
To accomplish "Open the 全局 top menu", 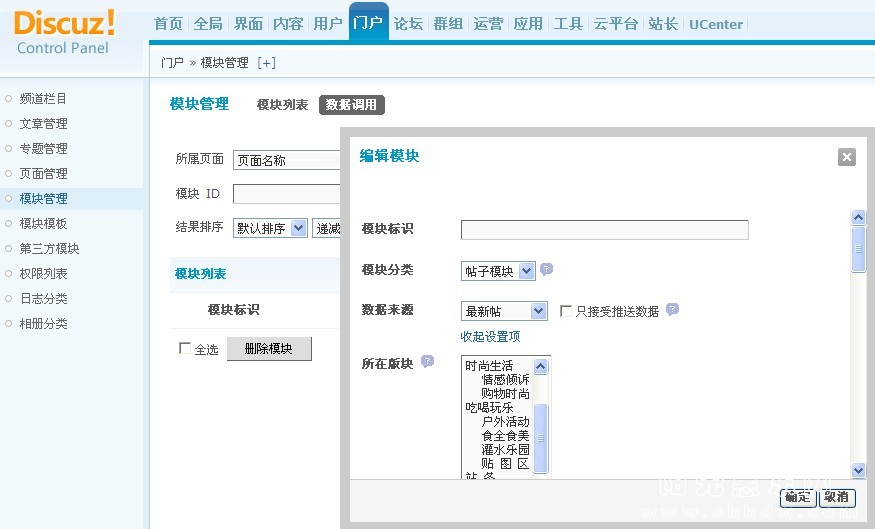I will click(x=208, y=24).
